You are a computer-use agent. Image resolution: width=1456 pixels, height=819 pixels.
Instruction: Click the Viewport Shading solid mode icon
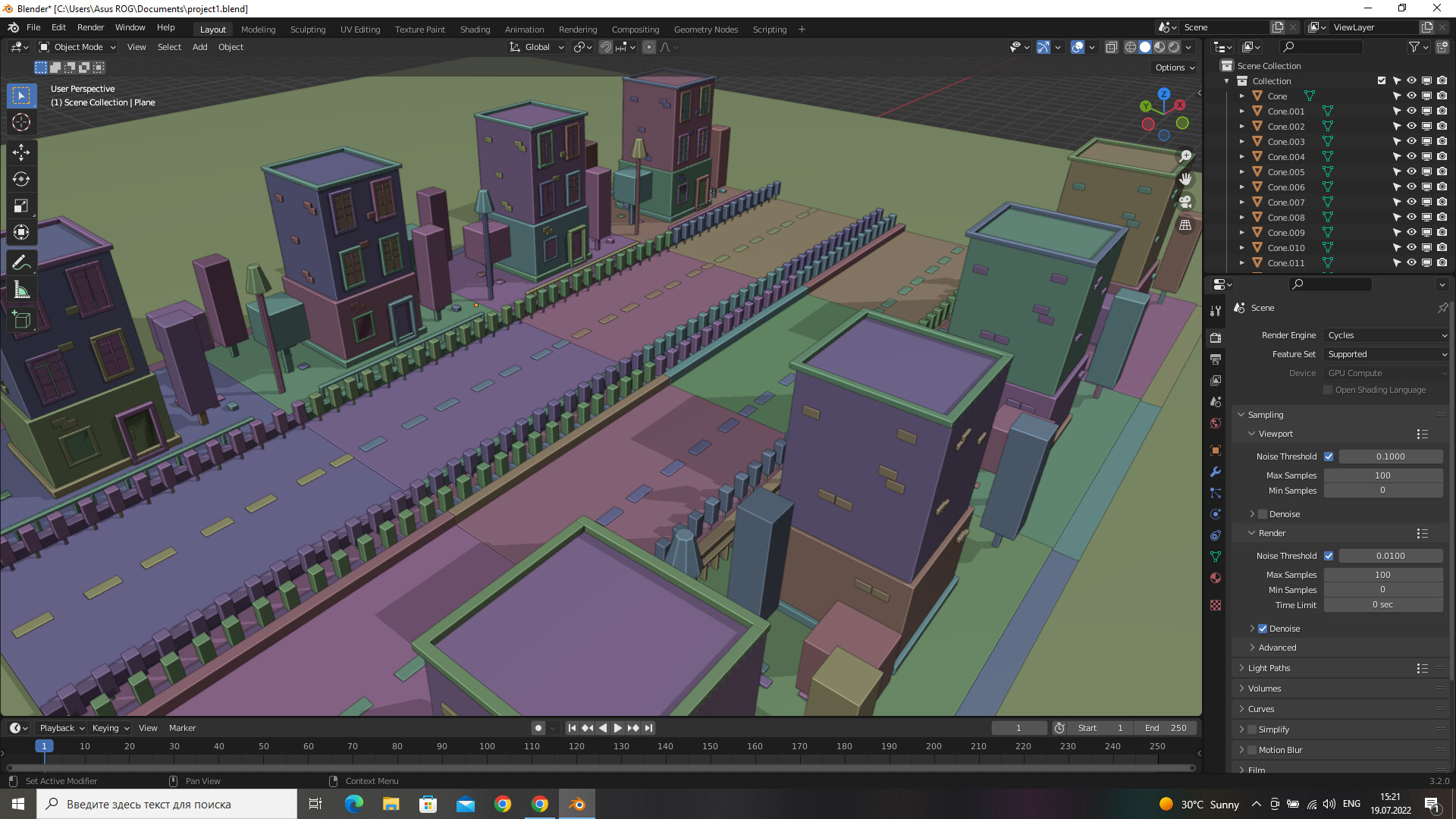[1145, 47]
